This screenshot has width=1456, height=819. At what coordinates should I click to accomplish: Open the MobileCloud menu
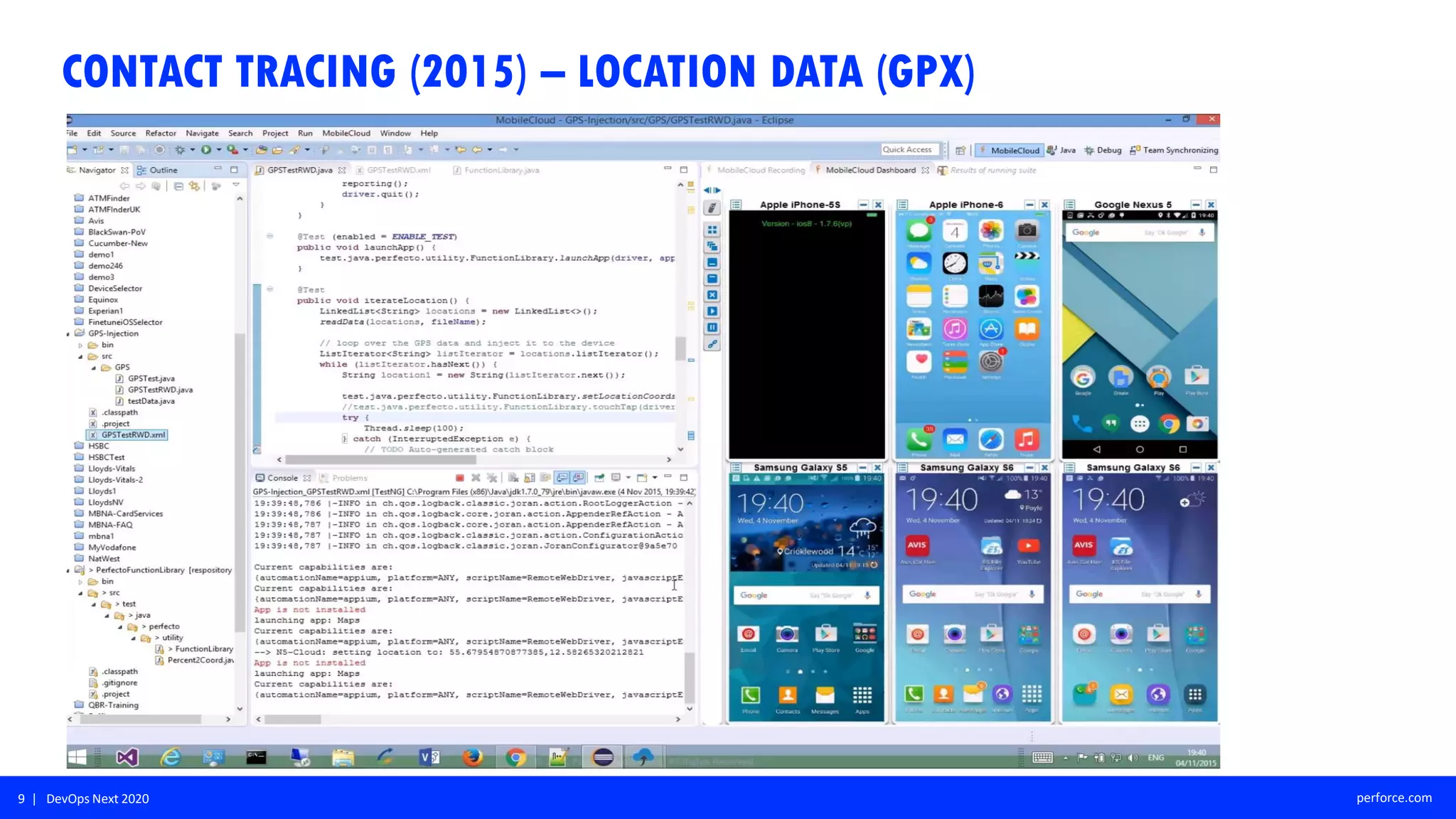[x=346, y=133]
